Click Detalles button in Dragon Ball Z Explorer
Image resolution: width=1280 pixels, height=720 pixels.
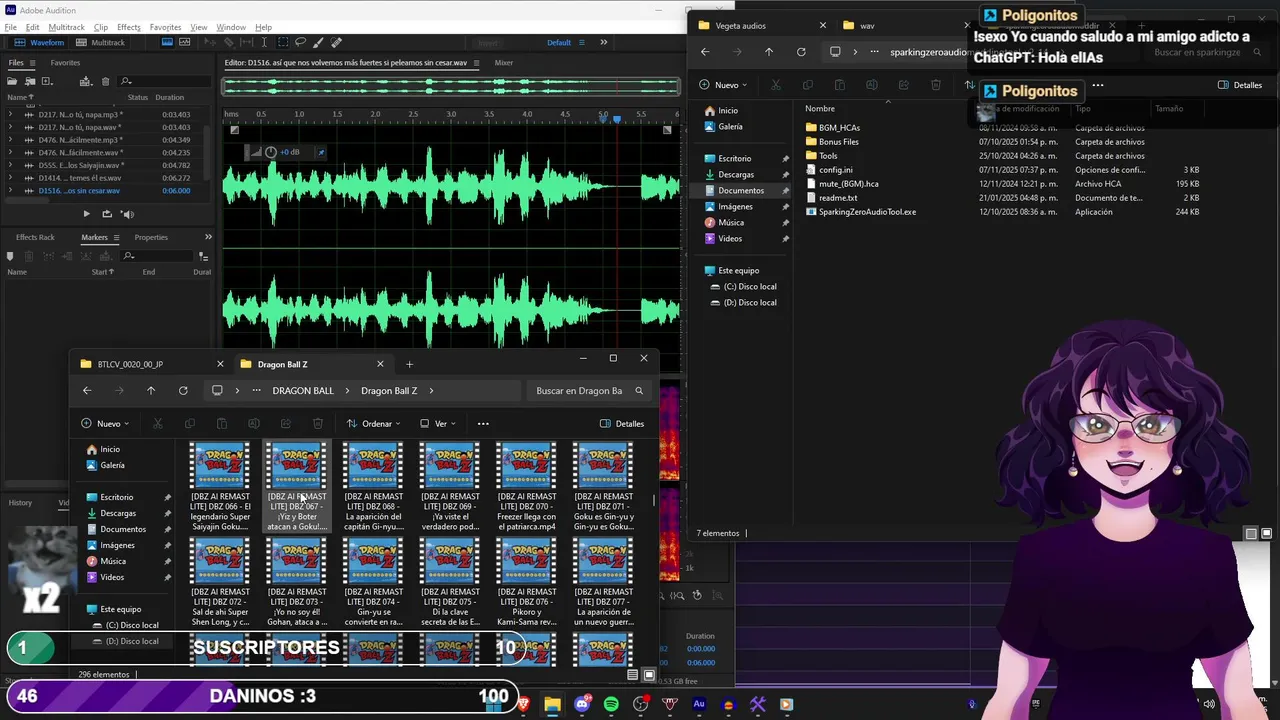point(622,423)
